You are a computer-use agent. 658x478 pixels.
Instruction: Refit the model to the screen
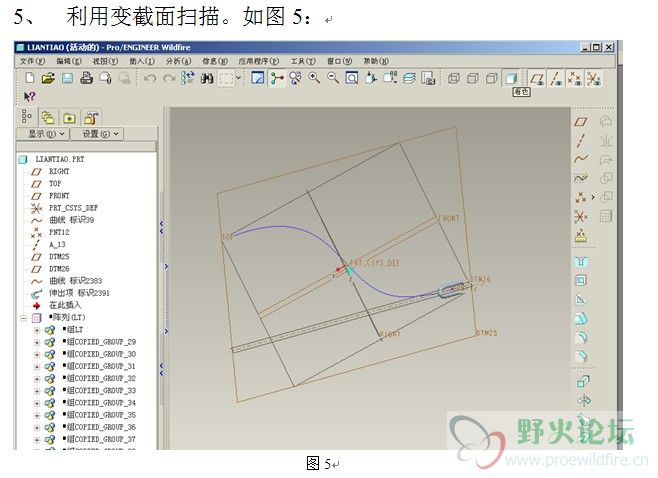coord(352,78)
